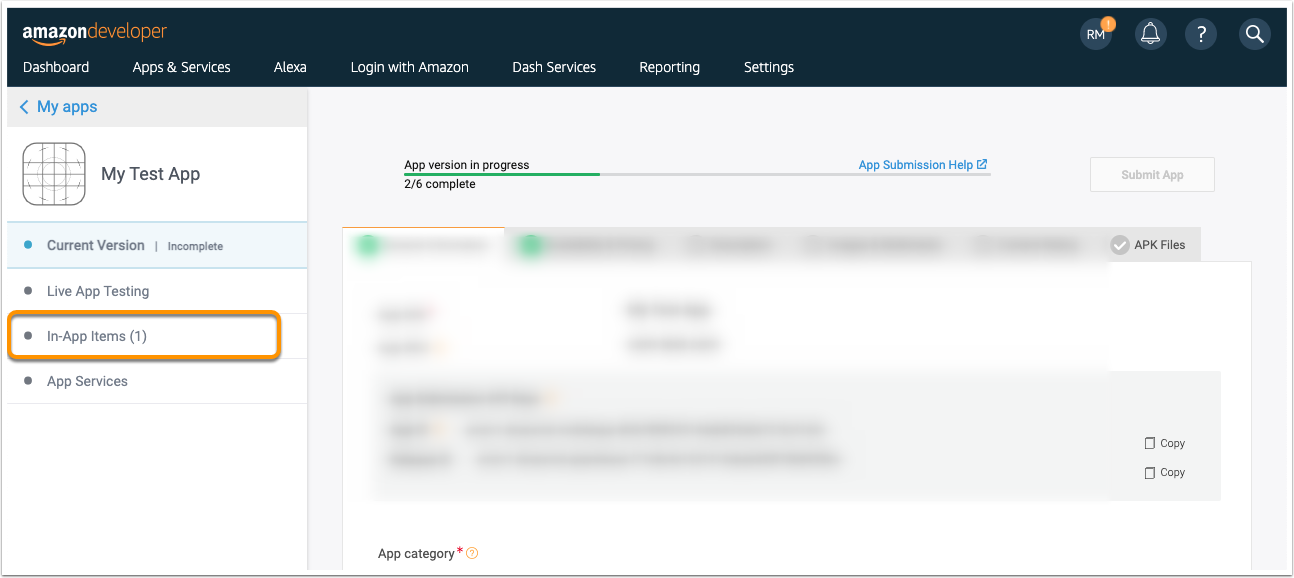Click the APK Files tab checkmark icon
The image size is (1294, 578).
(1120, 245)
